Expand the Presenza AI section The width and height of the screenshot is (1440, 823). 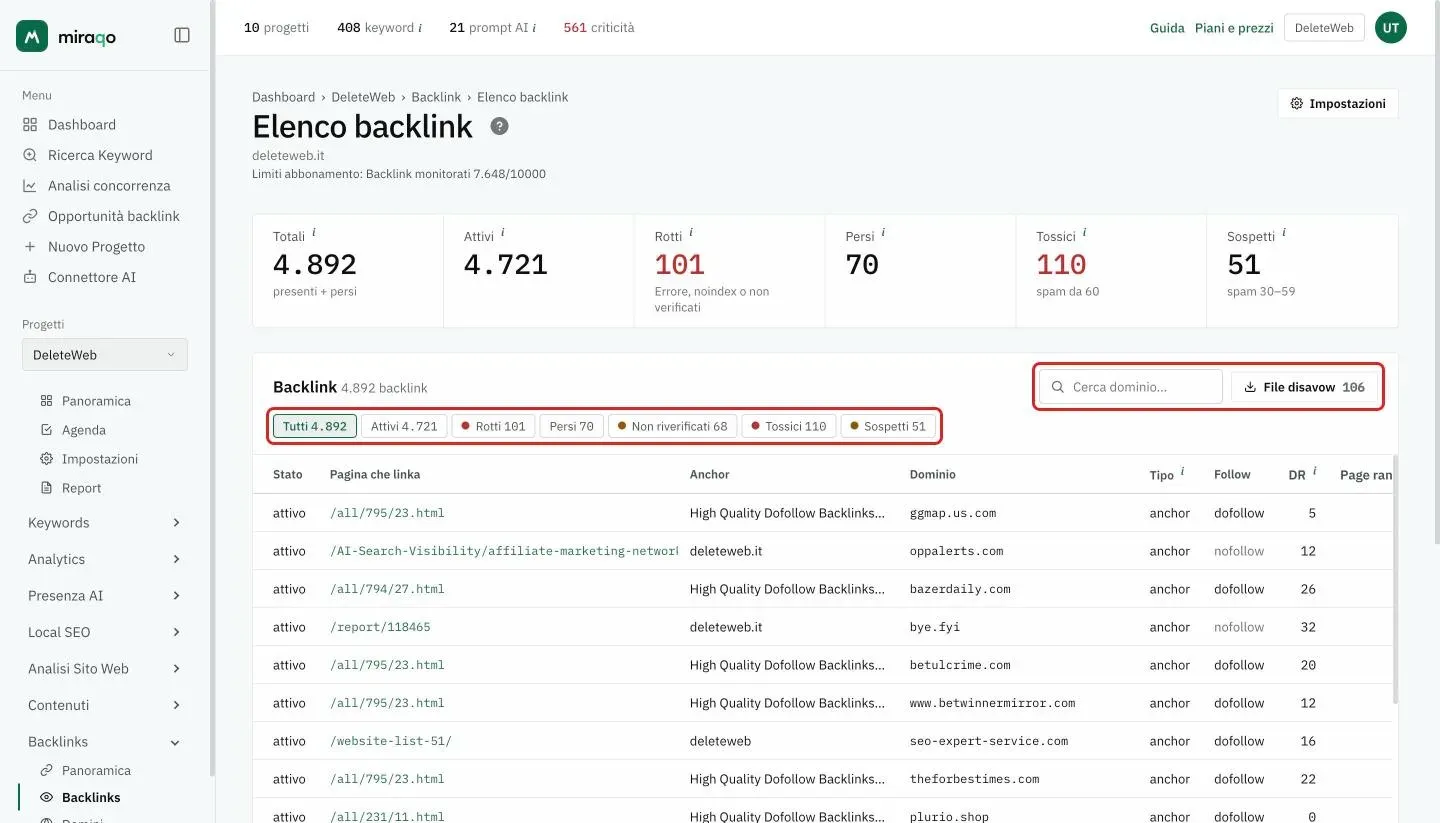[x=104, y=596]
